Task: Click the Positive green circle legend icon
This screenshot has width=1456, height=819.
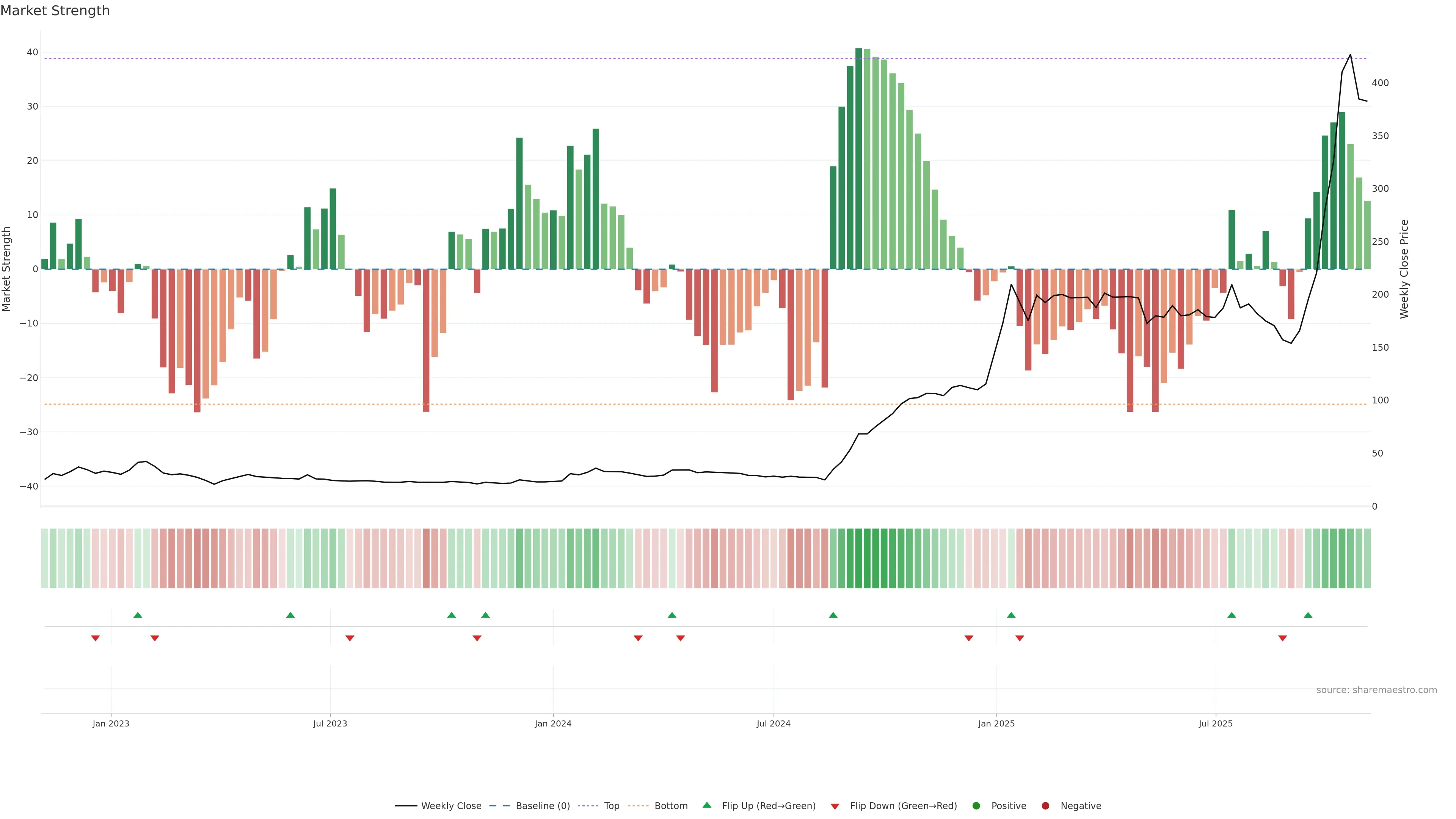Action: pyautogui.click(x=976, y=805)
